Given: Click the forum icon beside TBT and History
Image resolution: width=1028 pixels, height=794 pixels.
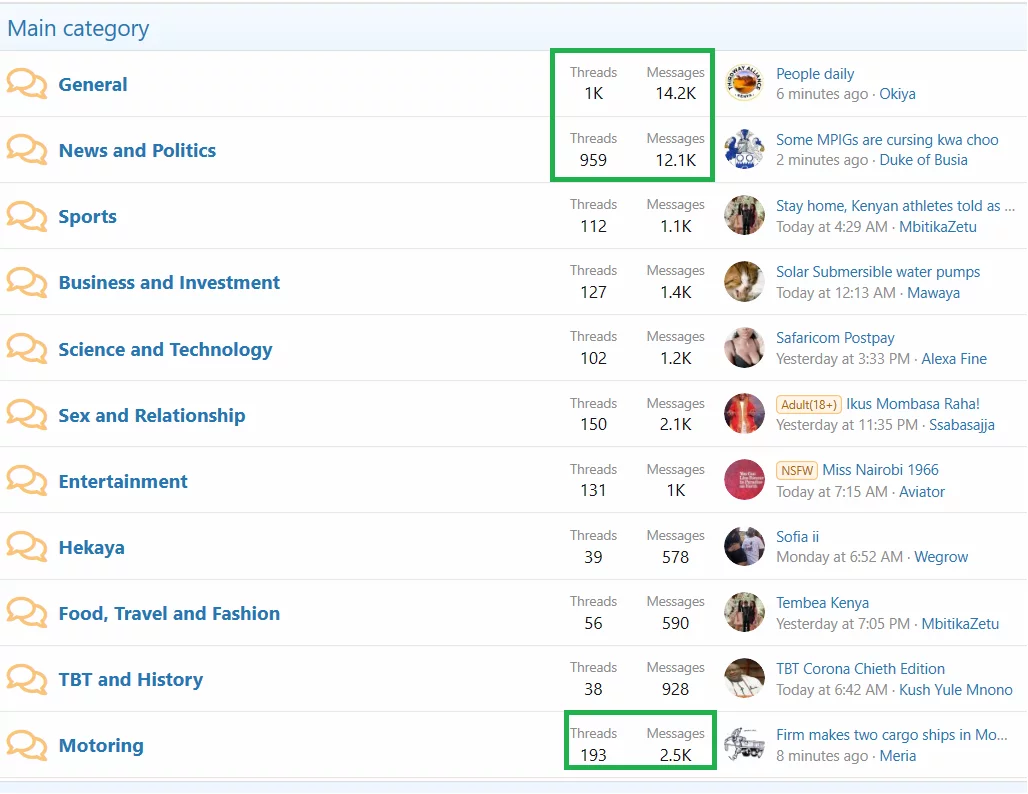Looking at the screenshot, I should 27,679.
